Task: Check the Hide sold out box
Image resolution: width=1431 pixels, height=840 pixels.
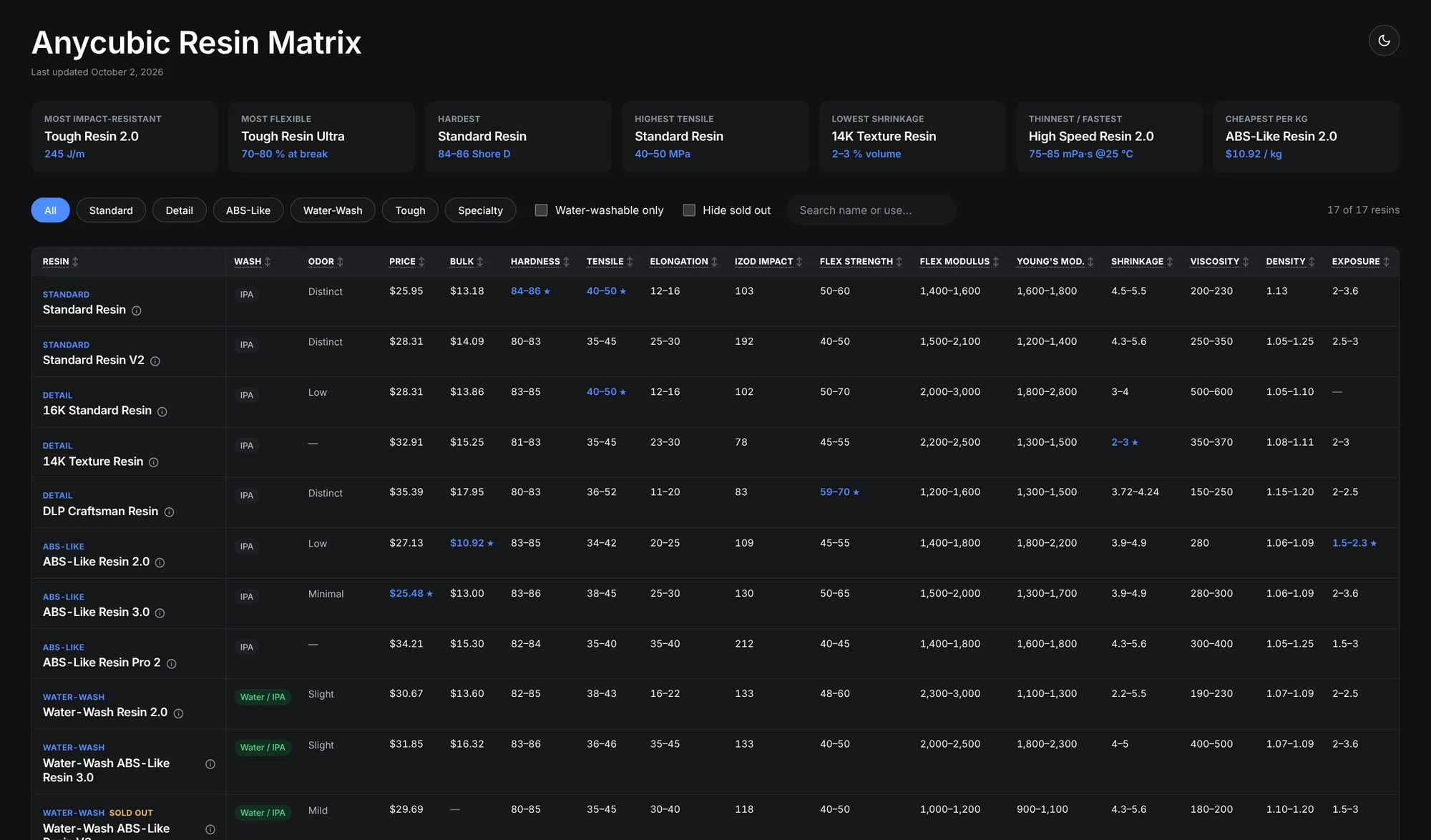Action: pyautogui.click(x=689, y=210)
